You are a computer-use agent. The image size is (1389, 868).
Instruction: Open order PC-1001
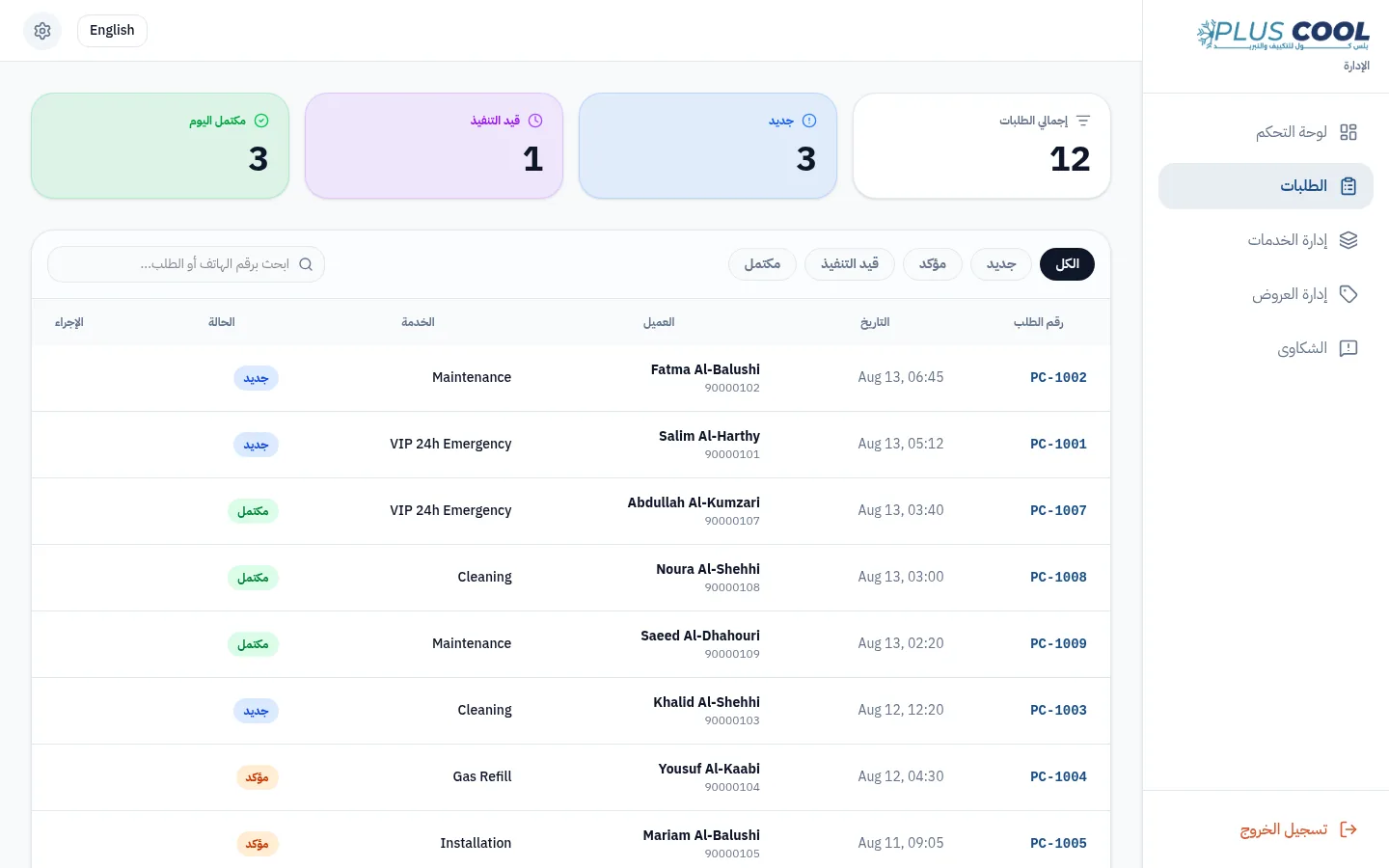[1058, 445]
